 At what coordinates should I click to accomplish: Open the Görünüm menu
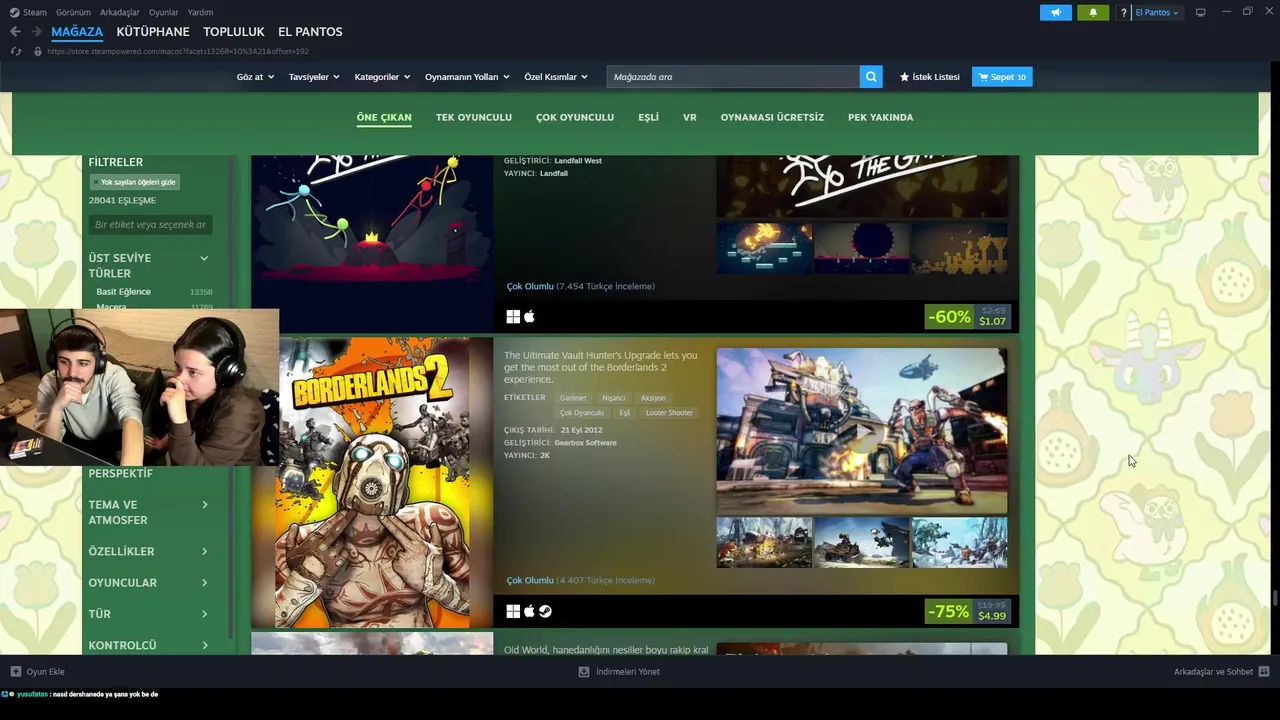pyautogui.click(x=73, y=12)
